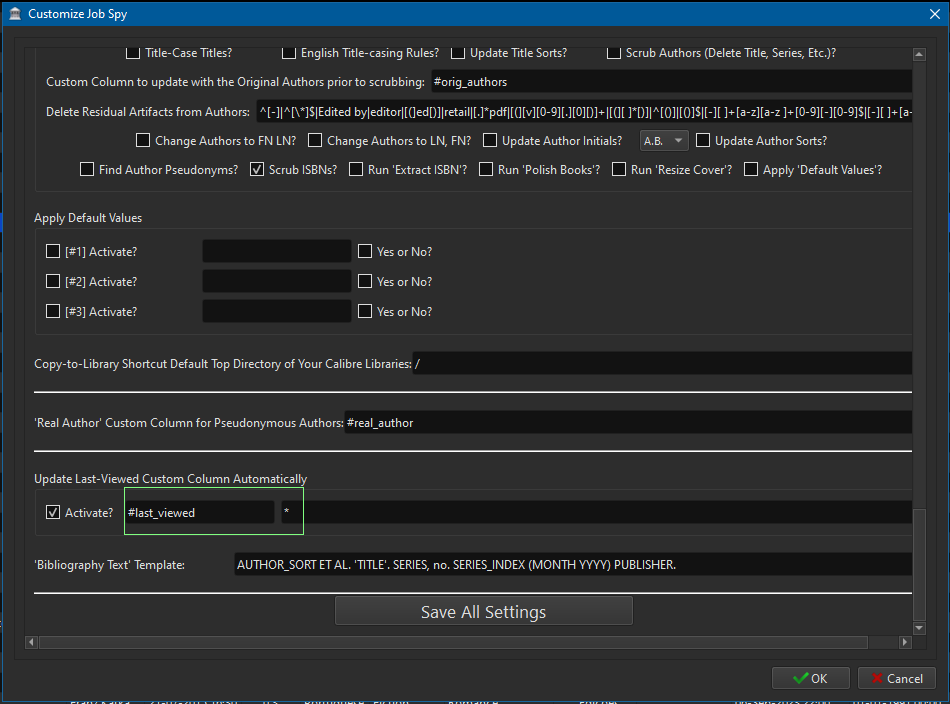Click the horizontal scrollbar thumb
Image resolution: width=950 pixels, height=704 pixels.
click(453, 642)
